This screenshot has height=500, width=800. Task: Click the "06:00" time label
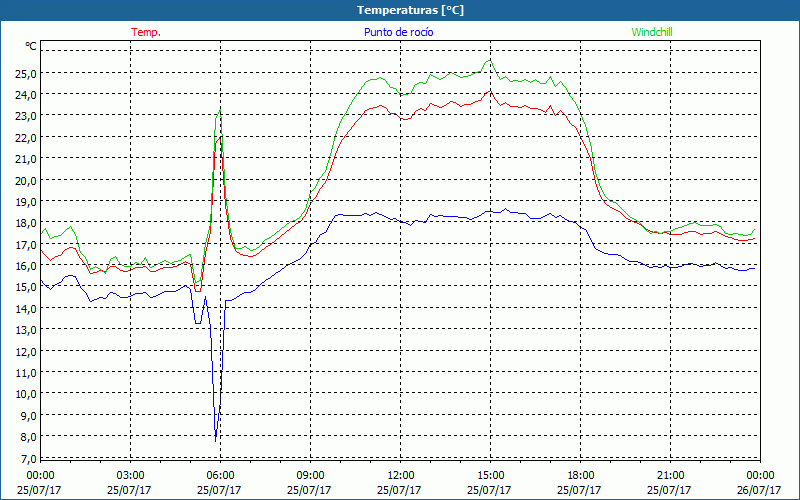point(220,476)
